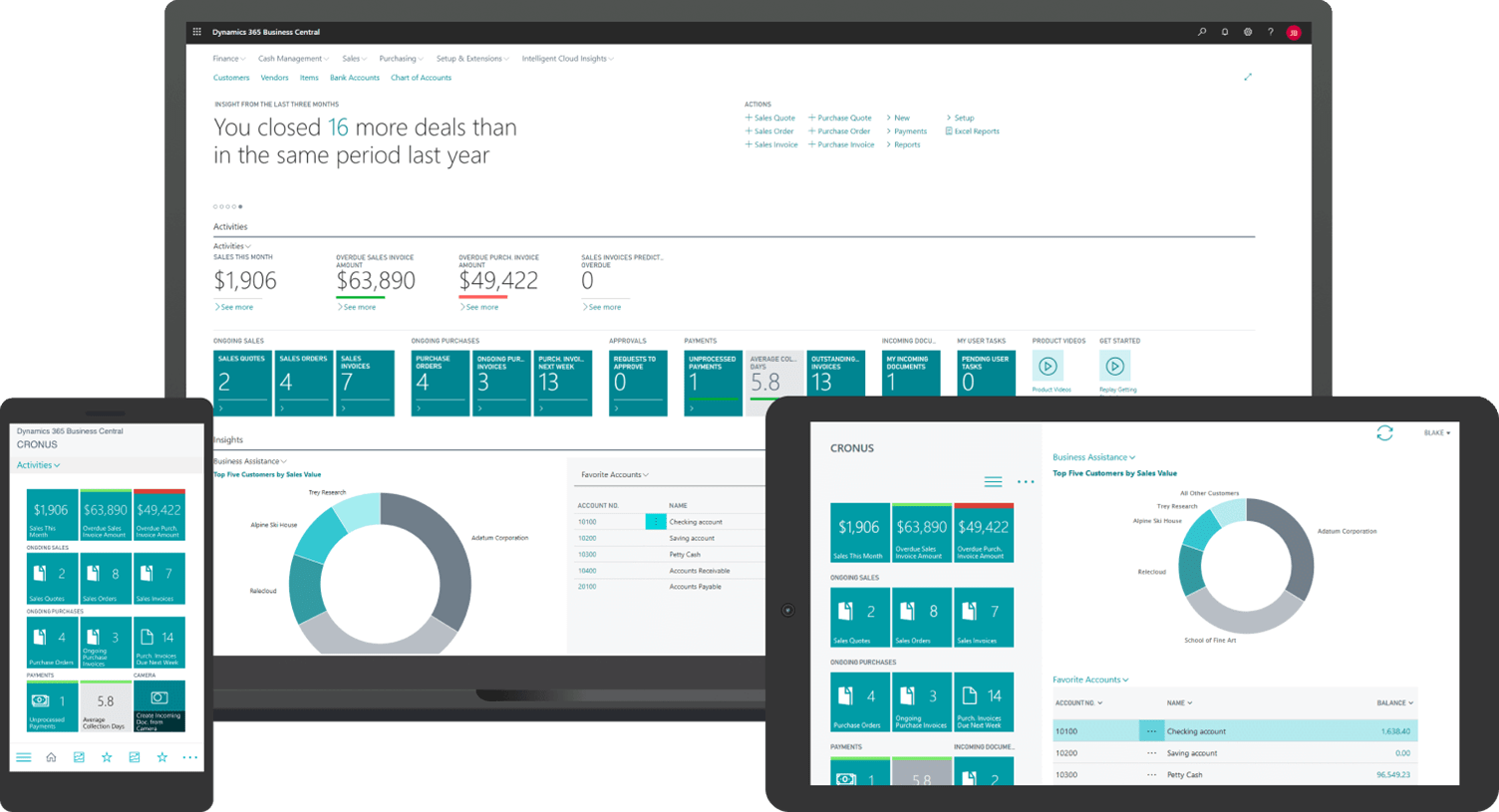Open row options dots for account 10200 on tablet

click(1151, 753)
